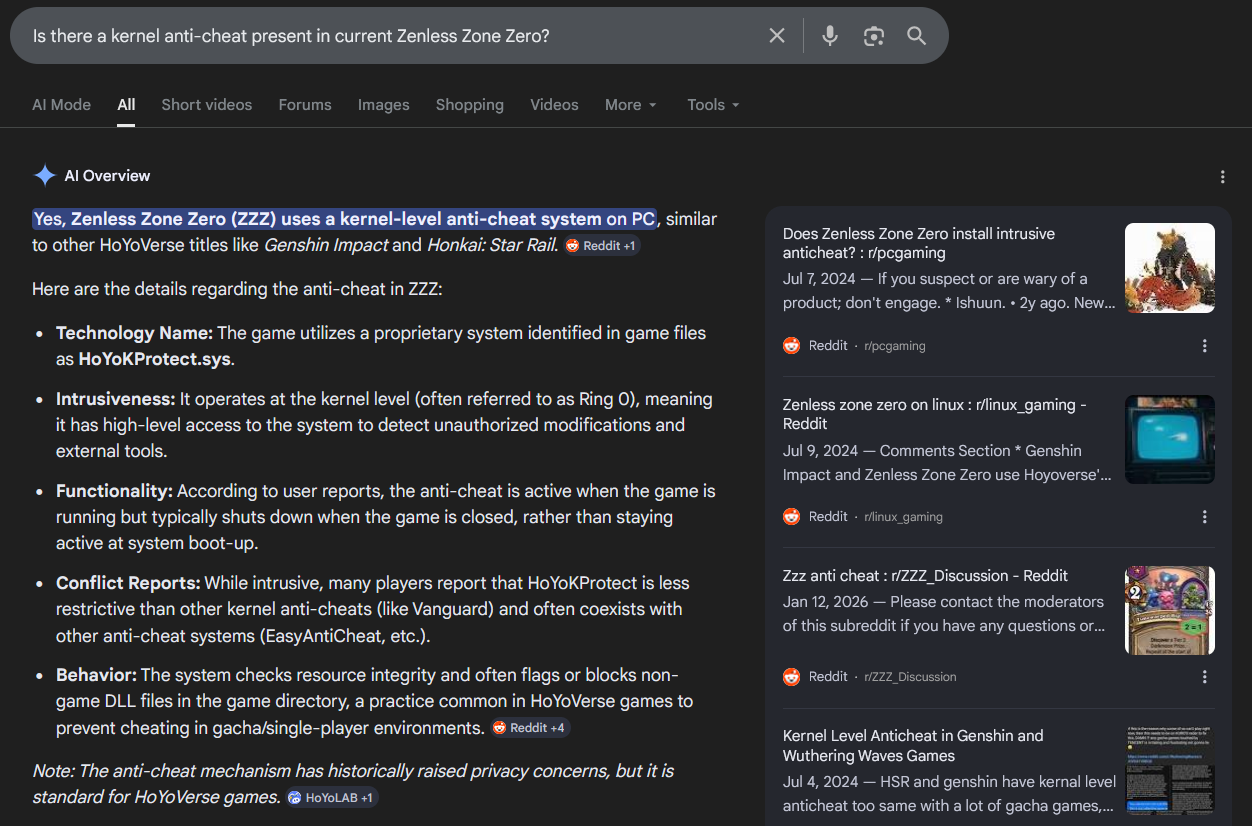Submit search with the magnifying glass icon
1252x826 pixels.
click(917, 36)
